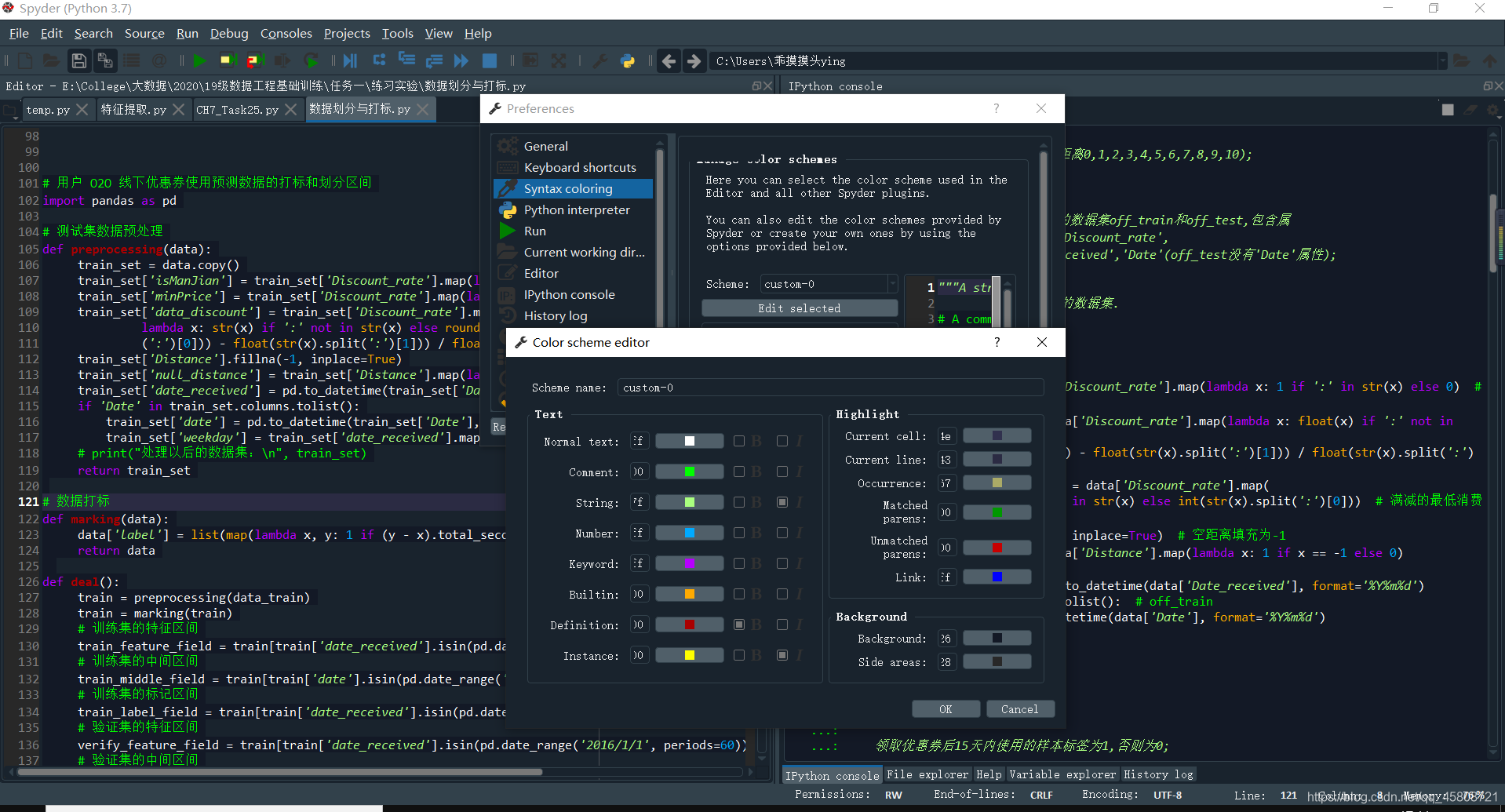Image resolution: width=1505 pixels, height=812 pixels.
Task: Toggle bold formatting for Keyword text
Action: point(738,563)
